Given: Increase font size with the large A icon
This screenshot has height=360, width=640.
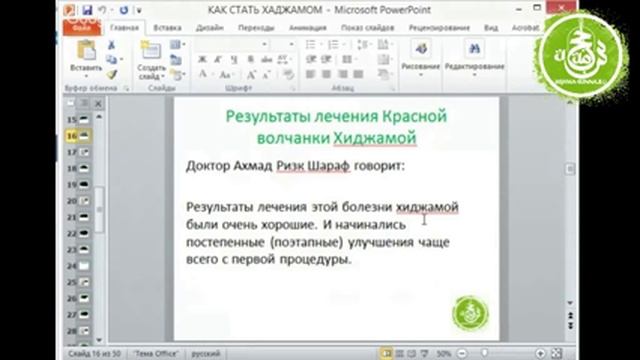Looking at the screenshot, I should 251,75.
